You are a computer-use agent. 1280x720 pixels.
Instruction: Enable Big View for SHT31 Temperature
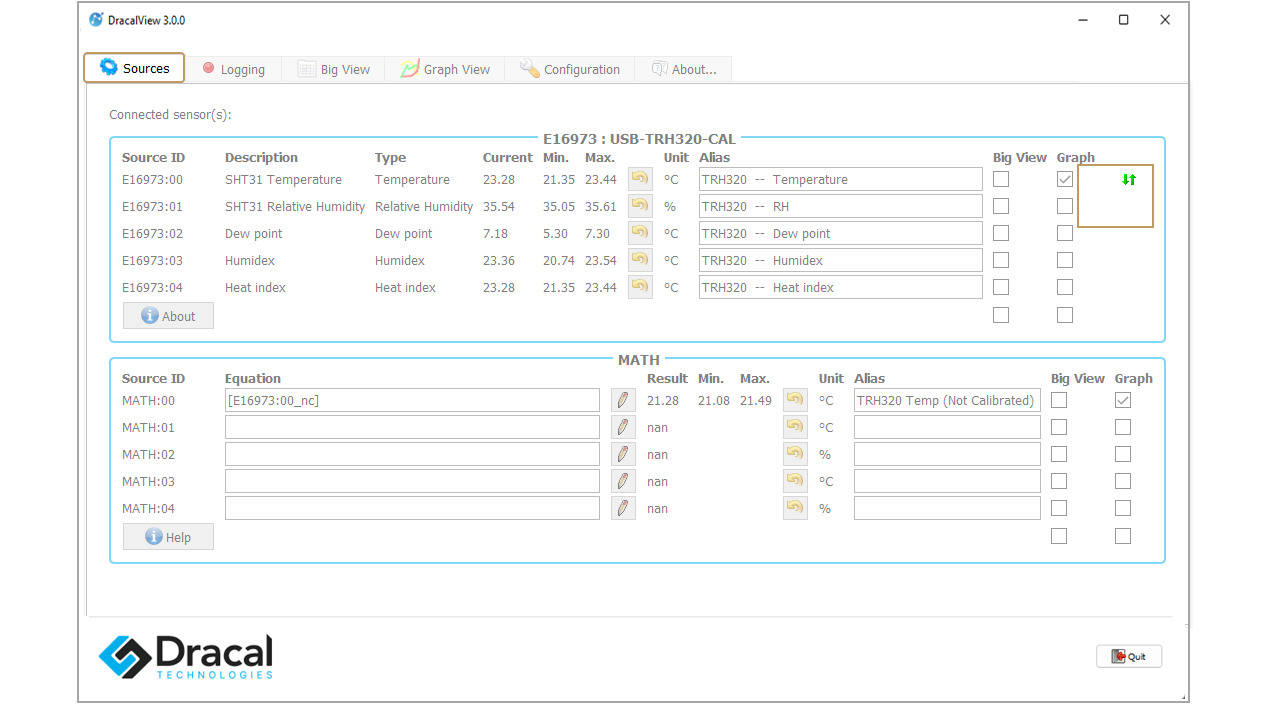pyautogui.click(x=1001, y=179)
